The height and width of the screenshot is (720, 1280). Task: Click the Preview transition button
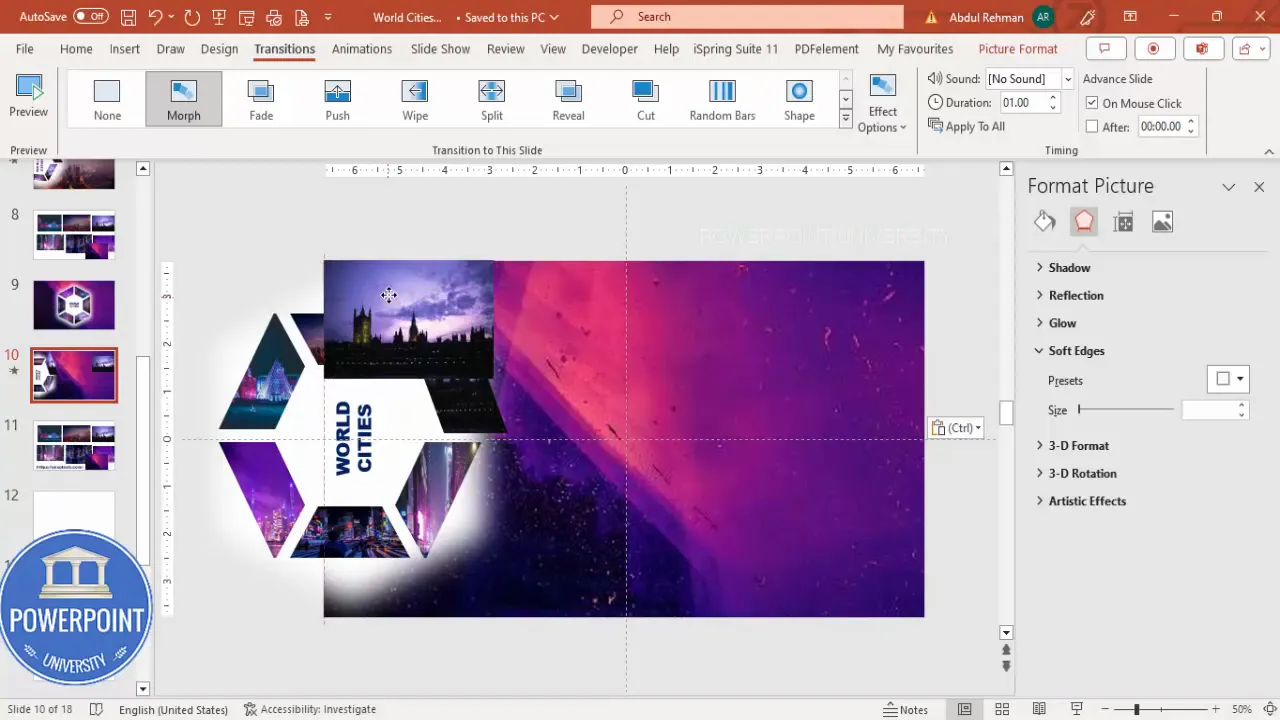[x=29, y=97]
